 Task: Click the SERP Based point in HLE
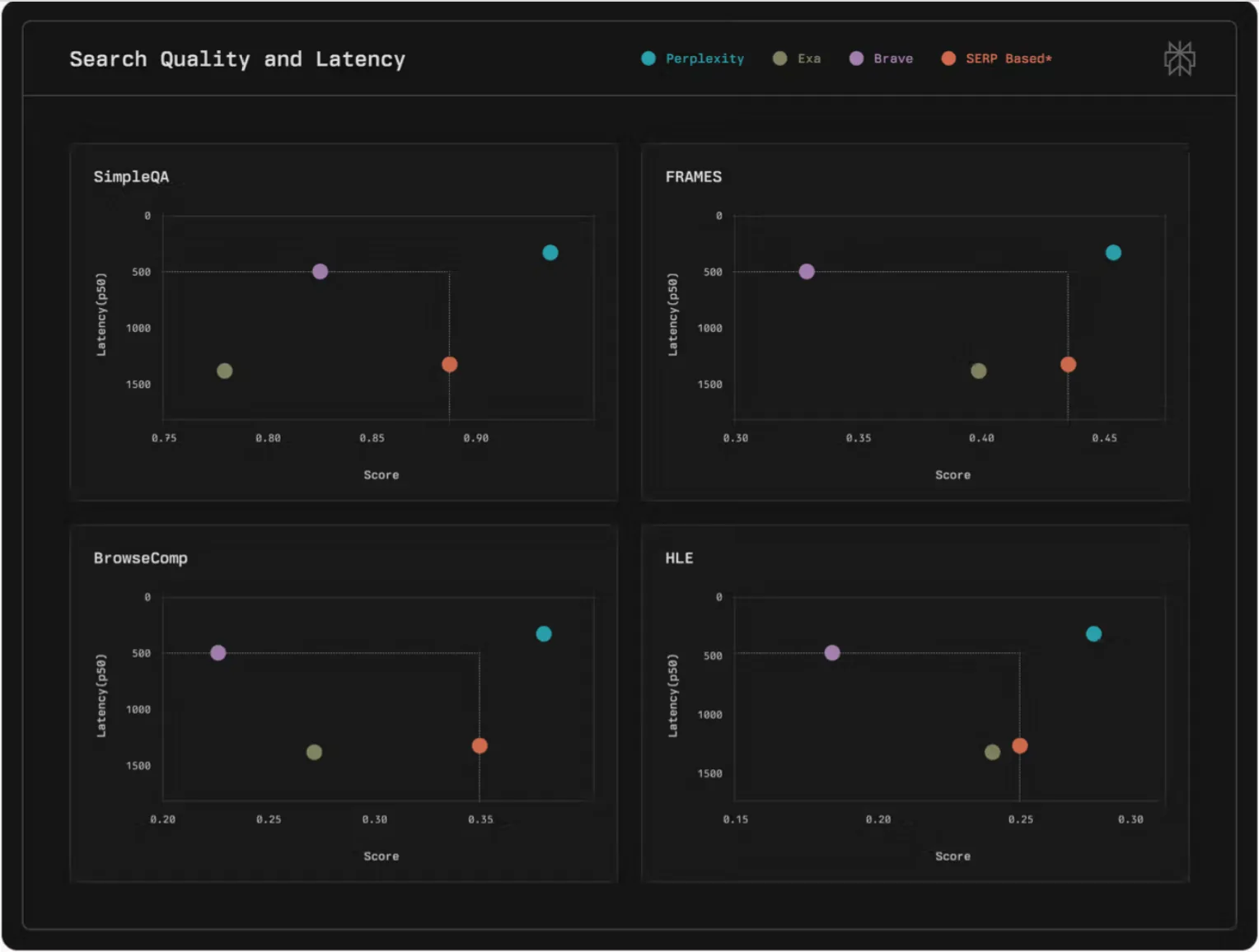[1020, 746]
